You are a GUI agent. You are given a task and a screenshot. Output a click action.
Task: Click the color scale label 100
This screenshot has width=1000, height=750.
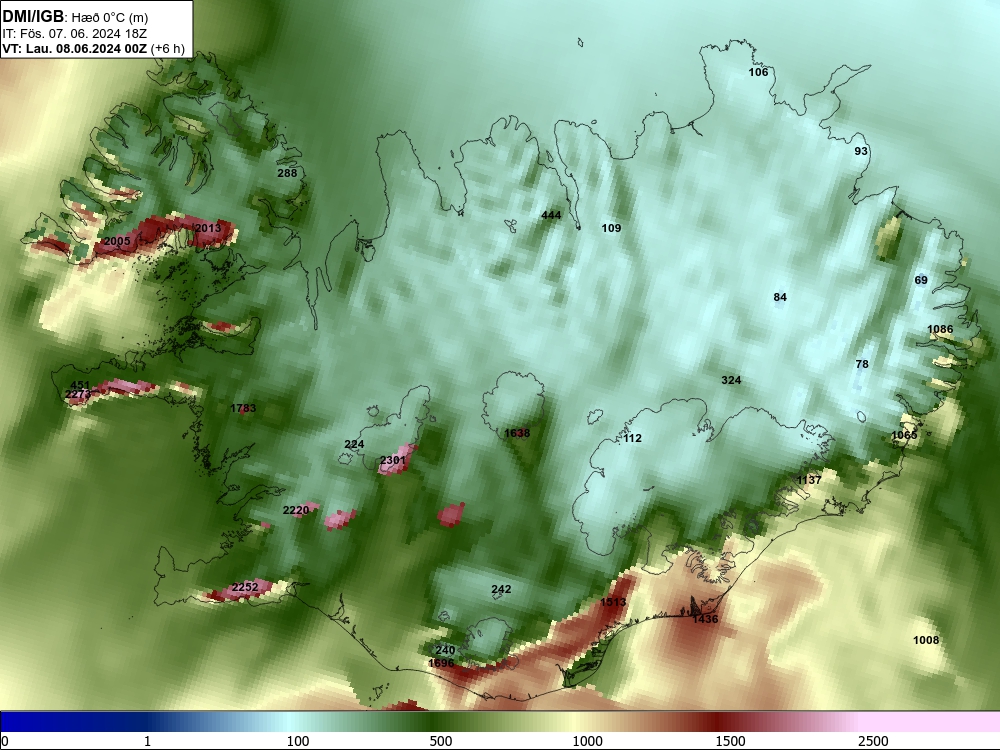coord(298,741)
